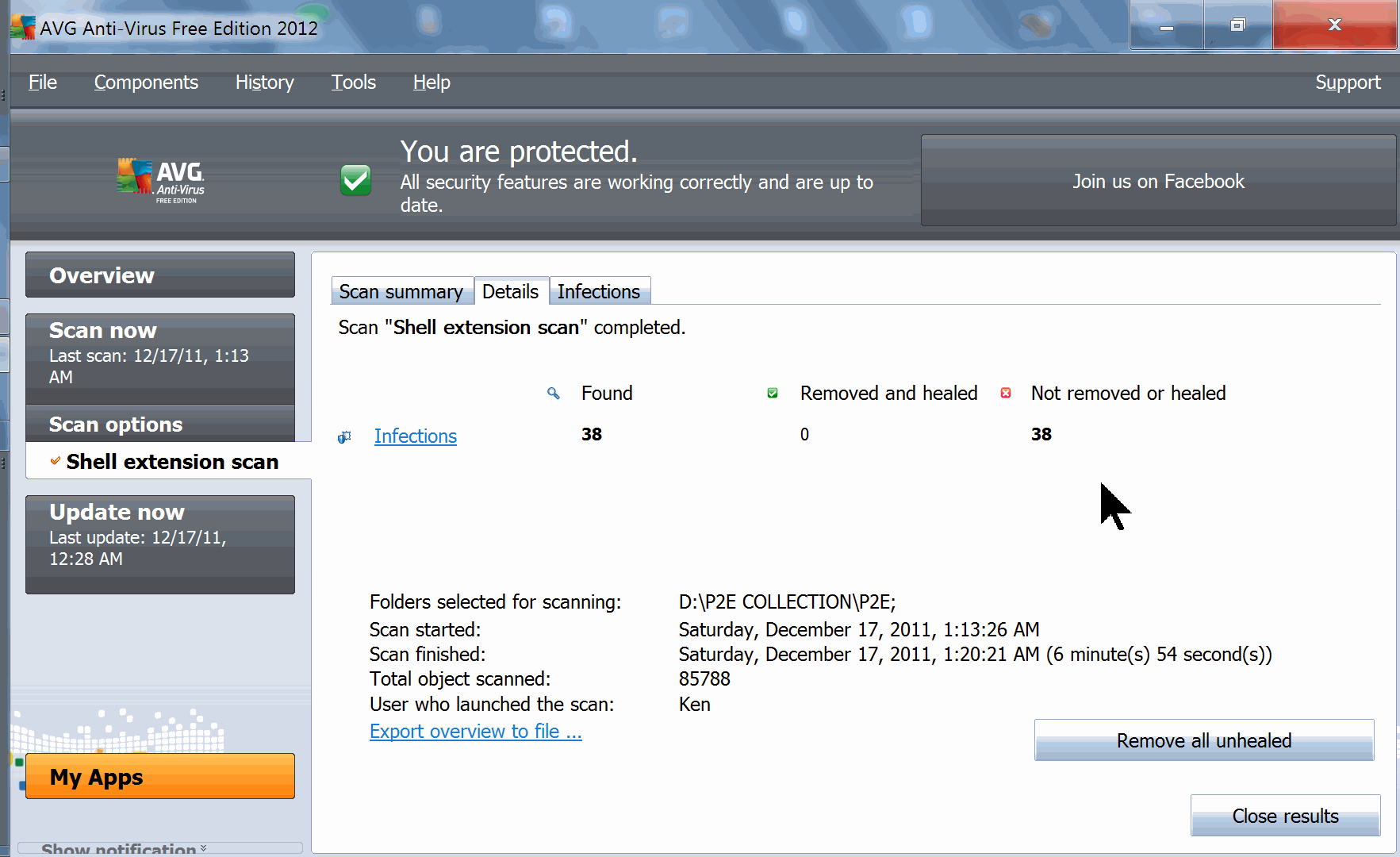This screenshot has height=857, width=1400.
Task: Click Remove all unhealed button
Action: pos(1204,740)
